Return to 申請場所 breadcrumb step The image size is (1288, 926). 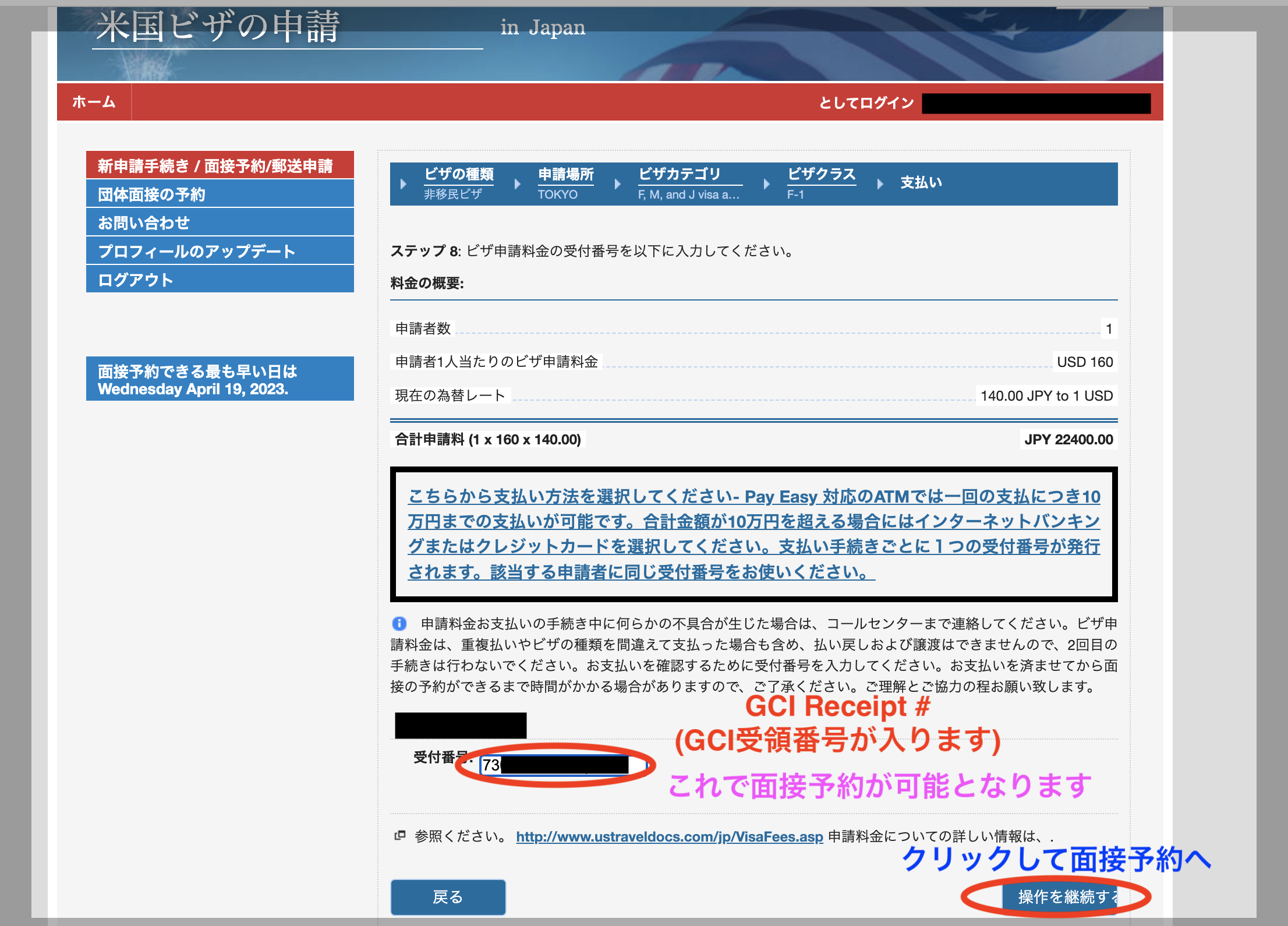pos(565,174)
